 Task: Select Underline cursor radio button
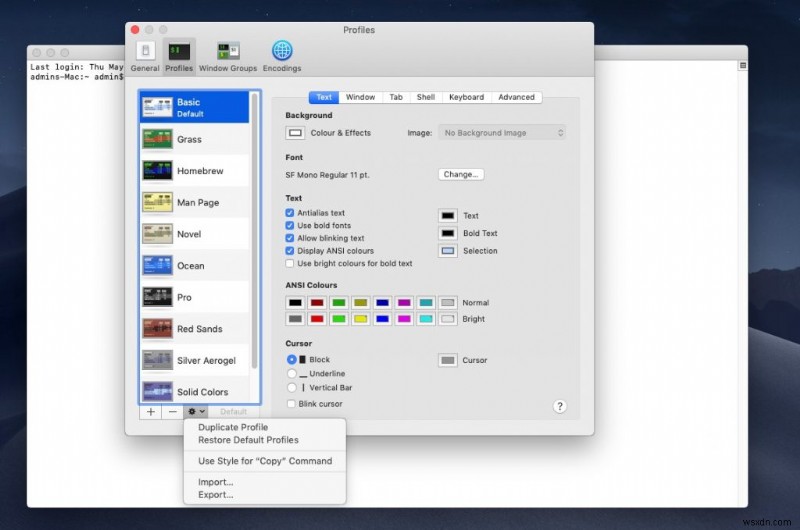point(291,373)
